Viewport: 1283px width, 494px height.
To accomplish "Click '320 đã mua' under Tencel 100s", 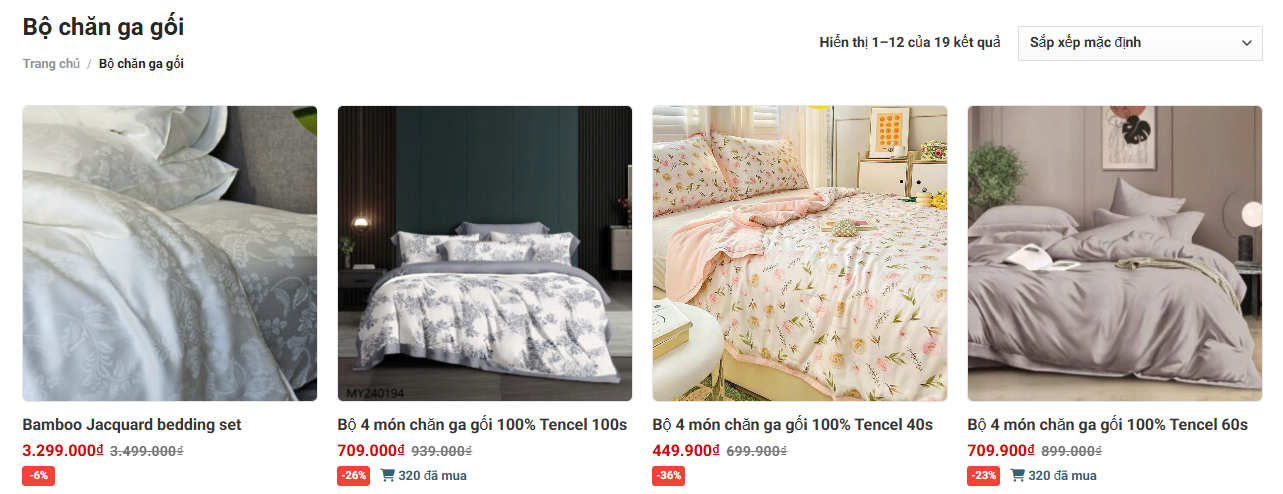I will [x=432, y=476].
